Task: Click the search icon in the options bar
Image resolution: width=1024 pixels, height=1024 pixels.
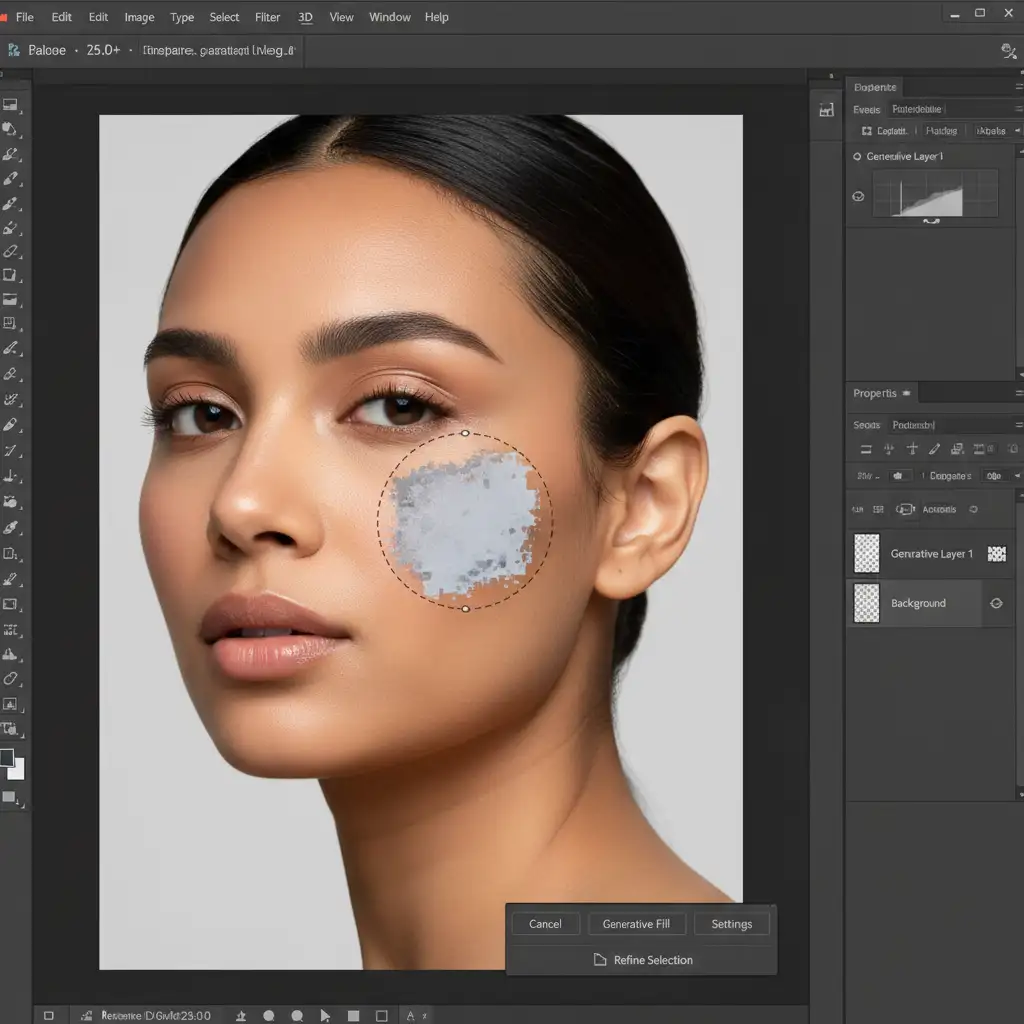Action: [x=1008, y=51]
